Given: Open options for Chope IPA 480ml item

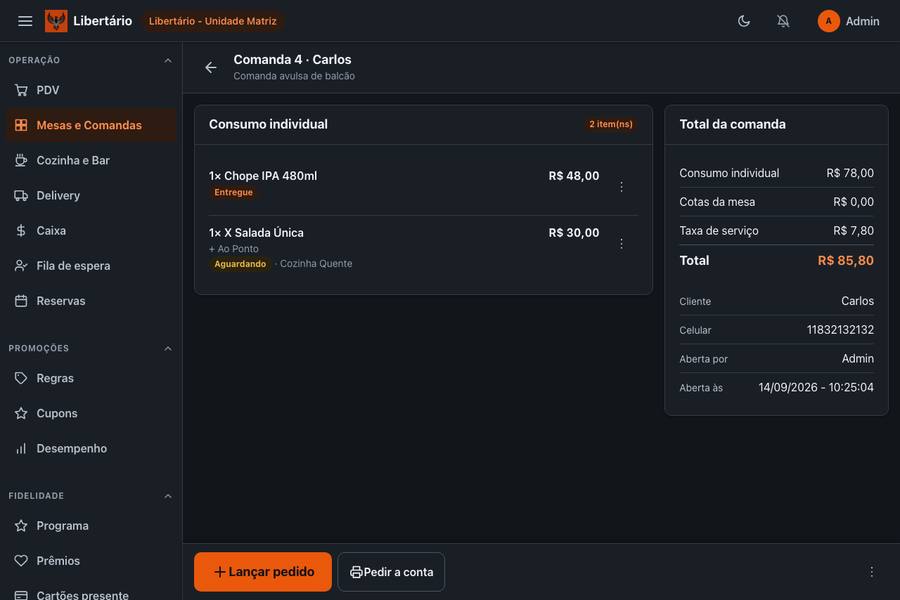Looking at the screenshot, I should (621, 187).
